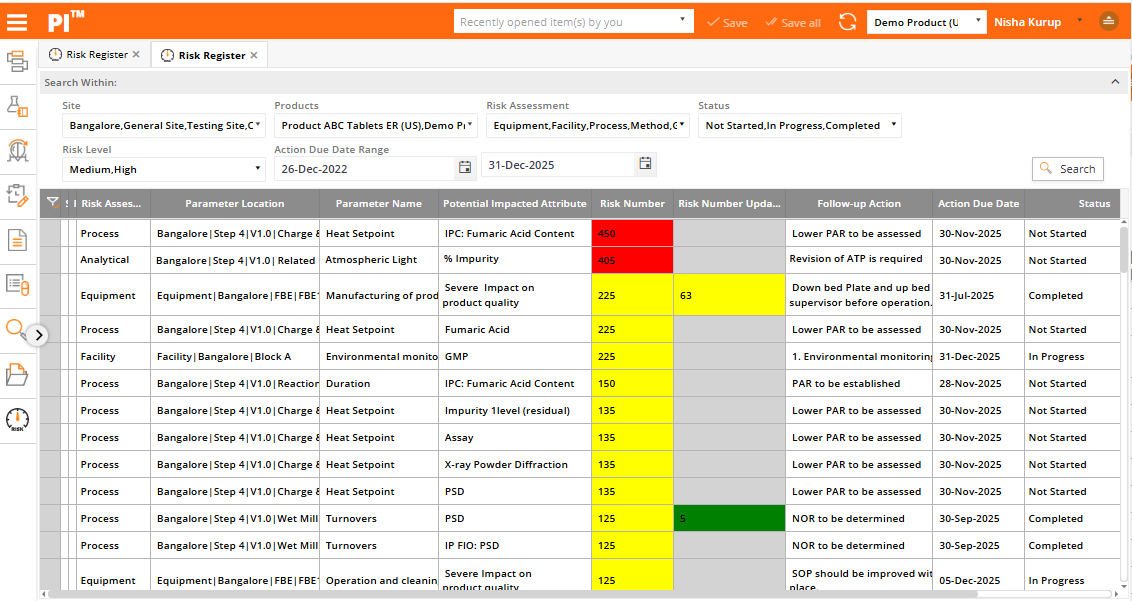Click the Search button
This screenshot has width=1132, height=601.
[1068, 168]
